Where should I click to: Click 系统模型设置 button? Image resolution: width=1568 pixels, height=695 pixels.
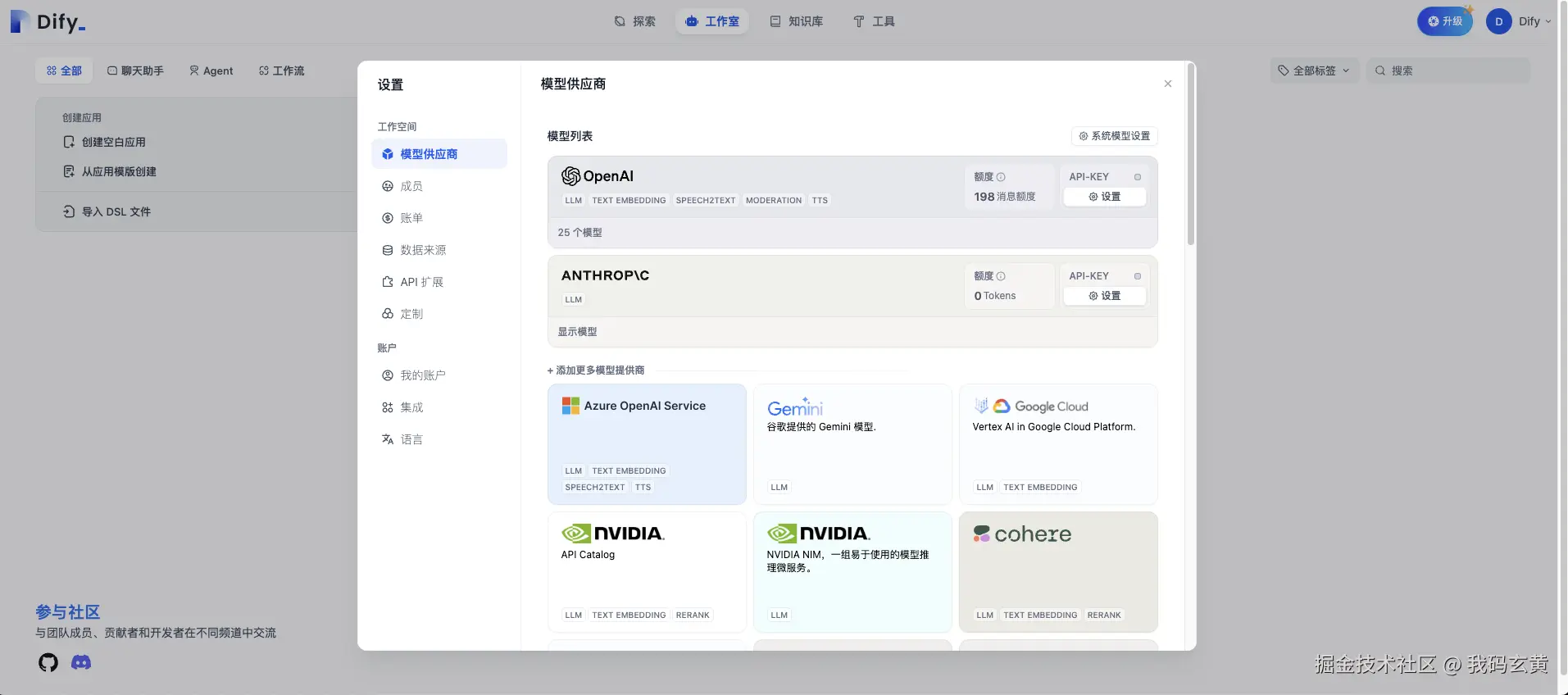(x=1115, y=136)
